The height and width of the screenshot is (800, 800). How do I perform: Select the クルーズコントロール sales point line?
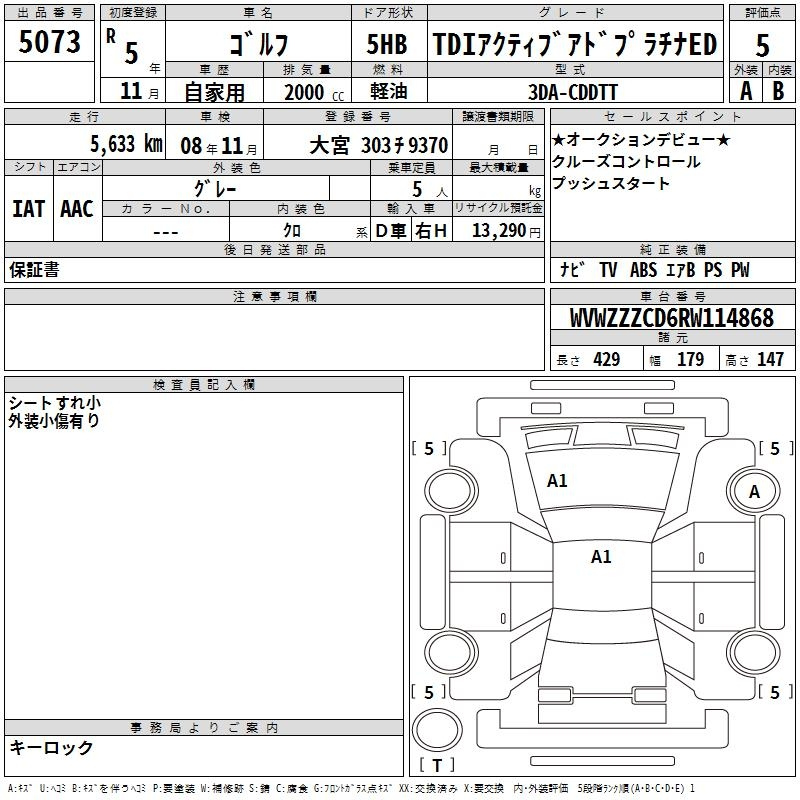(x=626, y=161)
